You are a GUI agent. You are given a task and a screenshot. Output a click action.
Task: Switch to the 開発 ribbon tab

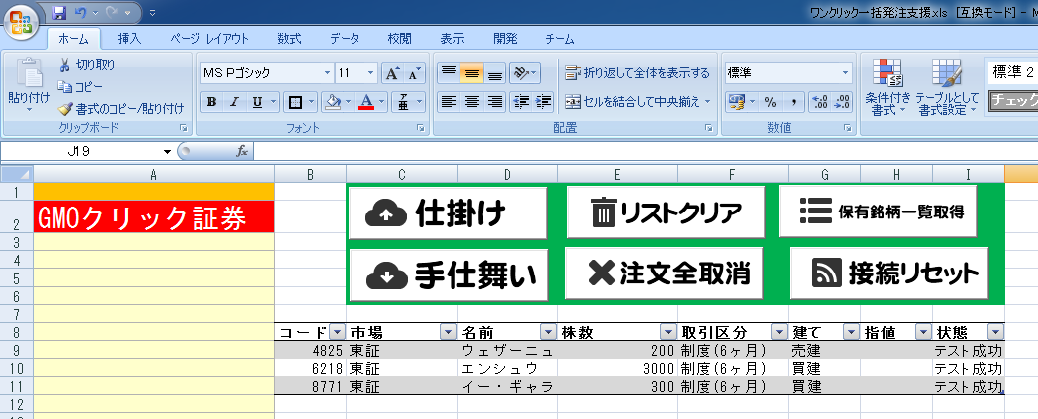click(505, 39)
